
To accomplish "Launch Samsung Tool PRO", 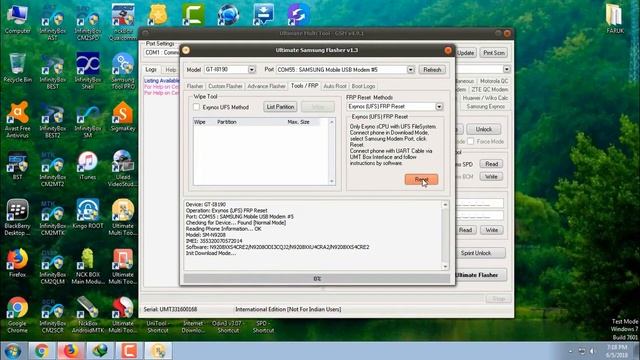I will pyautogui.click(x=123, y=71).
